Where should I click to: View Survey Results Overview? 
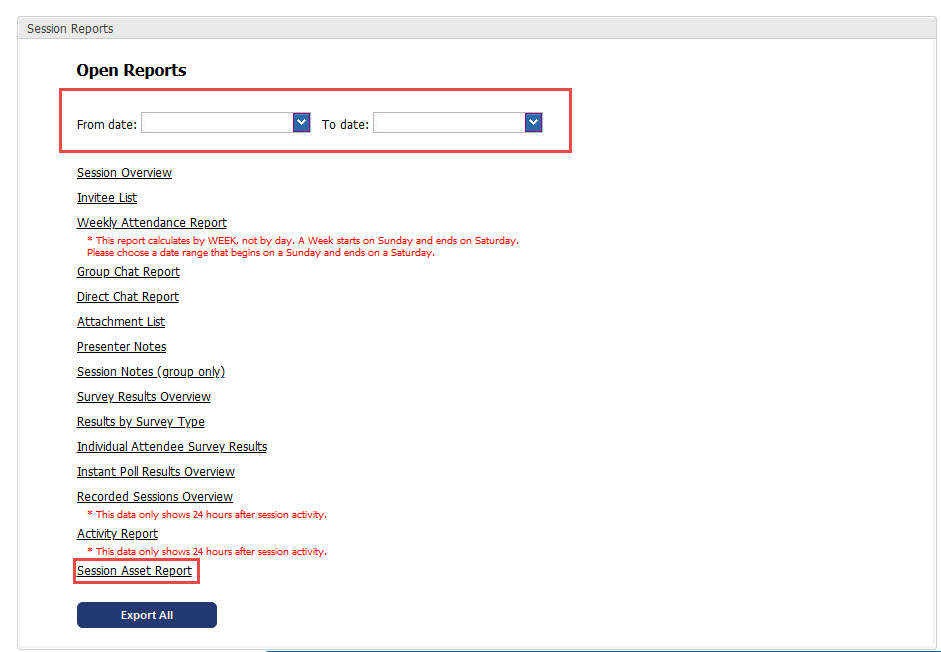[144, 397]
